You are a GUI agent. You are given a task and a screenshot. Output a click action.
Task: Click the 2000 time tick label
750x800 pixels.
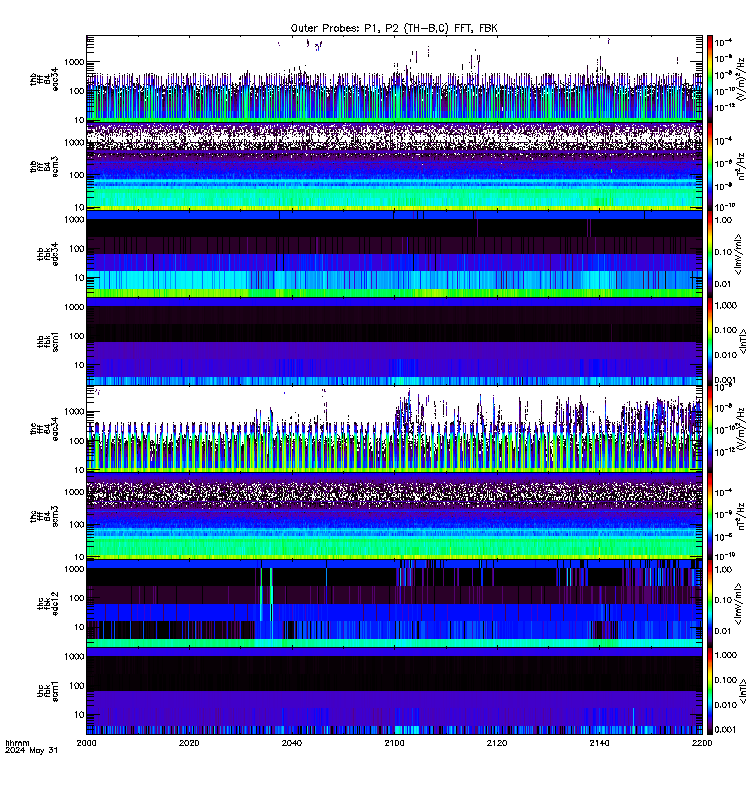tap(86, 743)
